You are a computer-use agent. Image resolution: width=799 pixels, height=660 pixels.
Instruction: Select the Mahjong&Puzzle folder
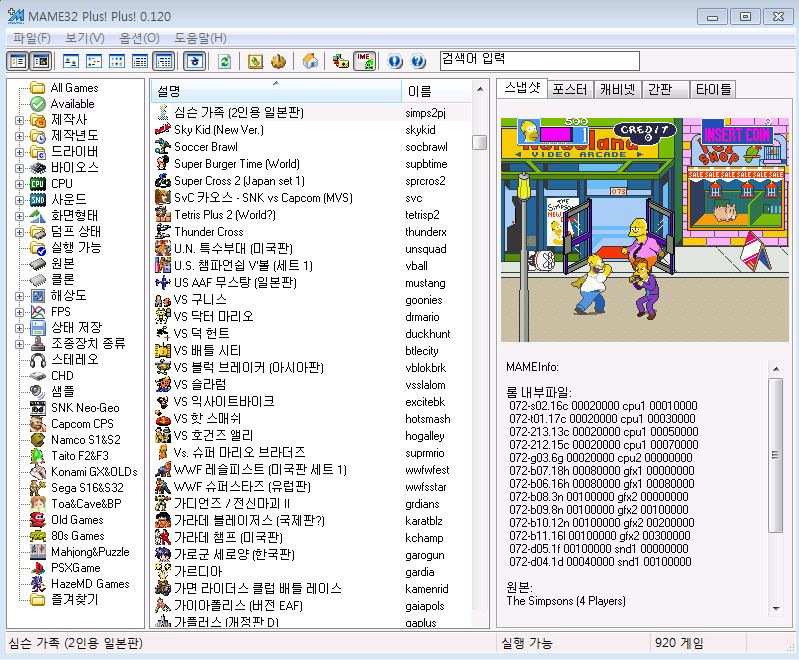pos(90,551)
